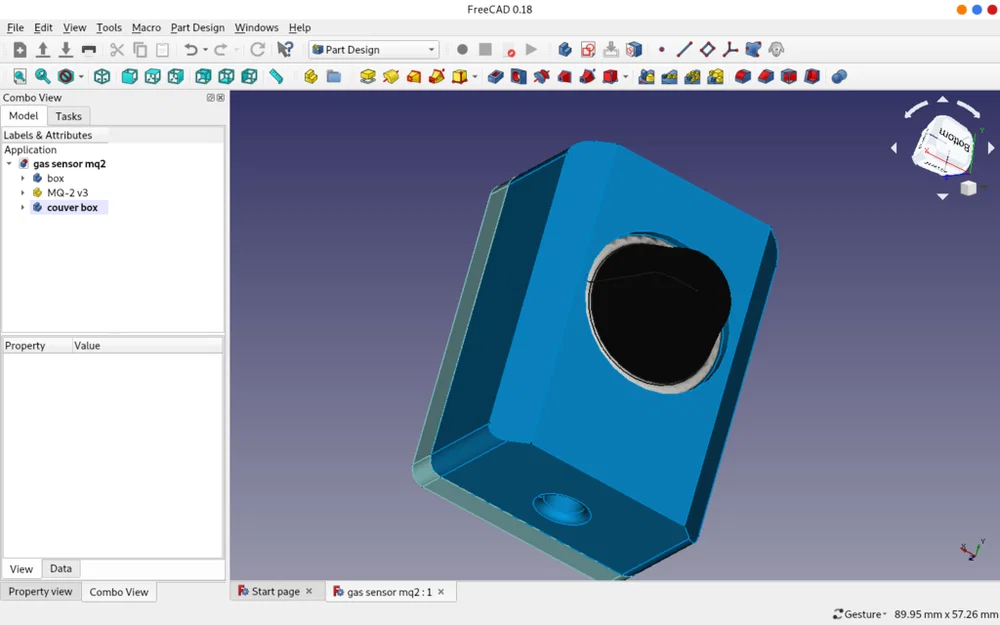The height and width of the screenshot is (625, 1000).
Task: Click the Mirrored pattern icon
Action: tap(646, 77)
